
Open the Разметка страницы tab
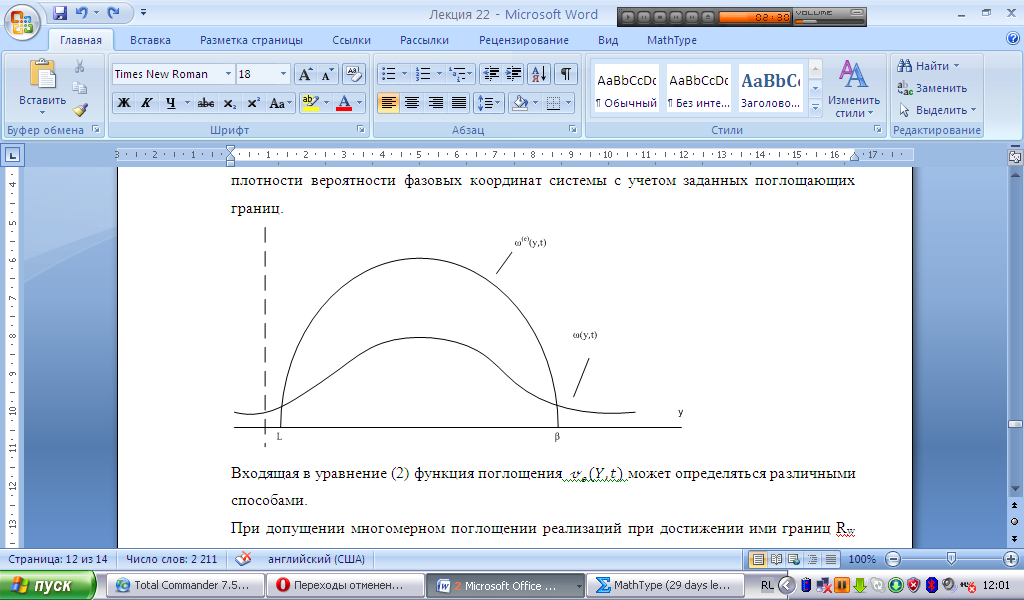click(x=251, y=40)
